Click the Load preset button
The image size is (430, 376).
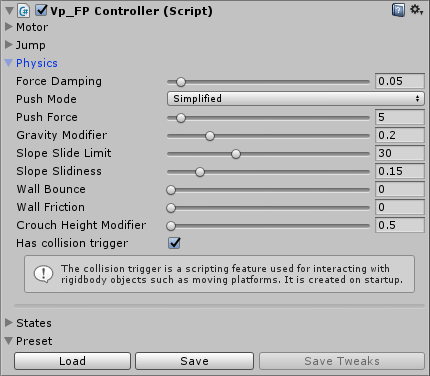72,361
